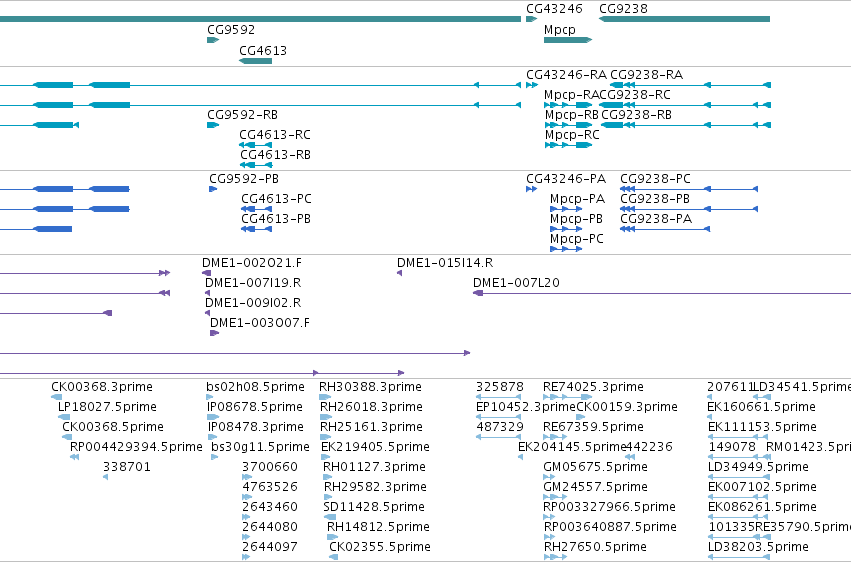This screenshot has height=562, width=851.
Task: Select the CG9238 gene label in the top track
Action: click(623, 9)
